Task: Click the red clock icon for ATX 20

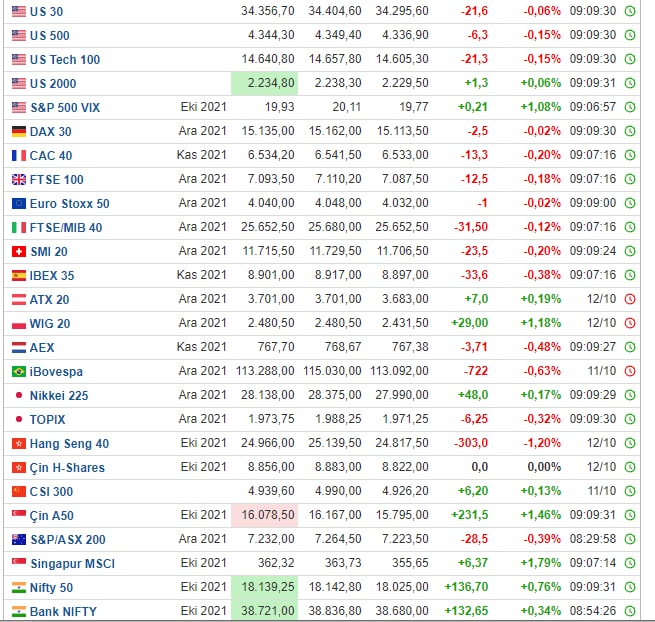Action: (630, 299)
